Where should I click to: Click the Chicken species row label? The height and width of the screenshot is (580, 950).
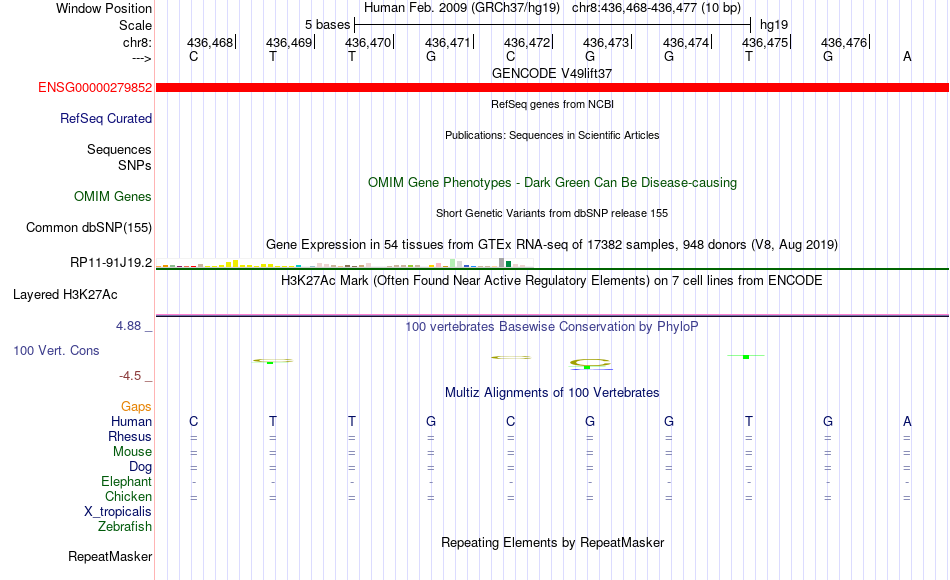point(128,496)
